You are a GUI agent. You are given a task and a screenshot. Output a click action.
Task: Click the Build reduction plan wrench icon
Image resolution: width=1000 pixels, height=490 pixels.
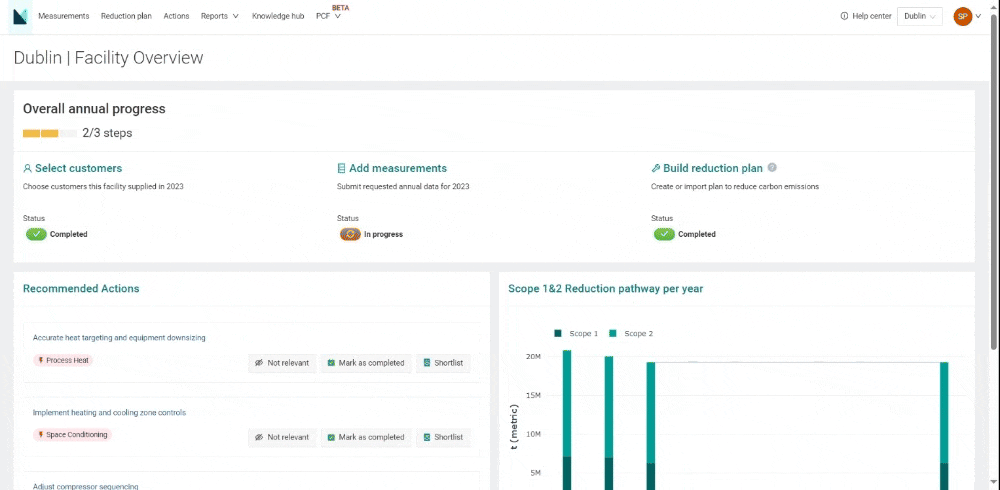click(x=656, y=169)
